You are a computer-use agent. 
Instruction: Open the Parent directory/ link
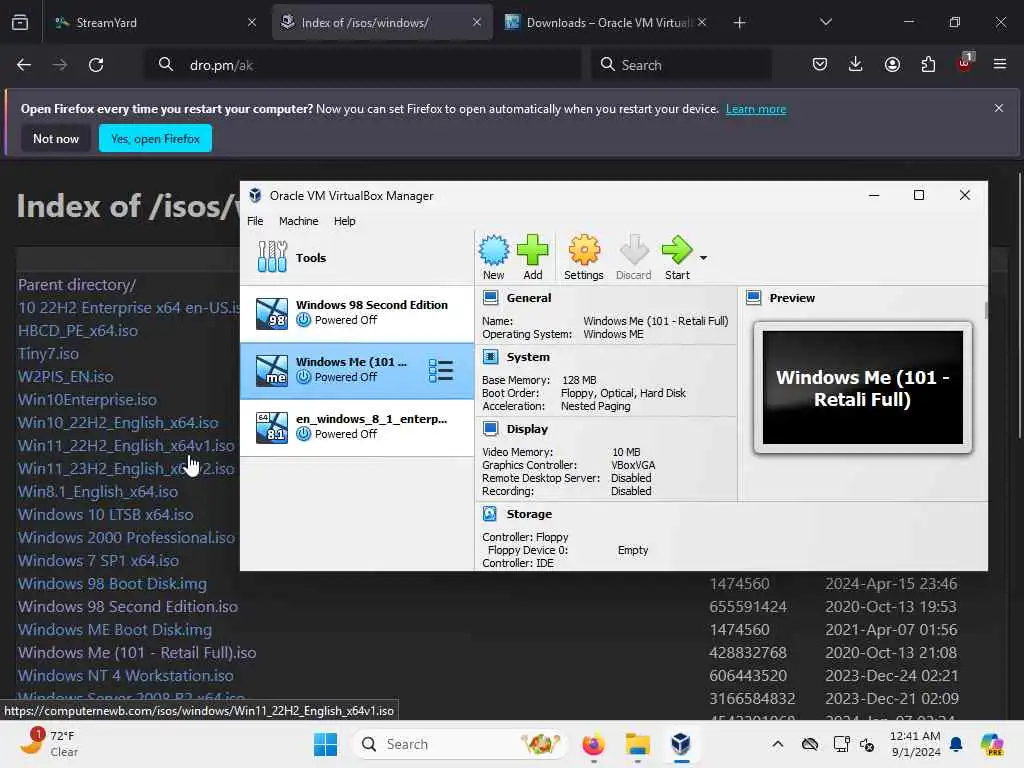[x=76, y=285]
